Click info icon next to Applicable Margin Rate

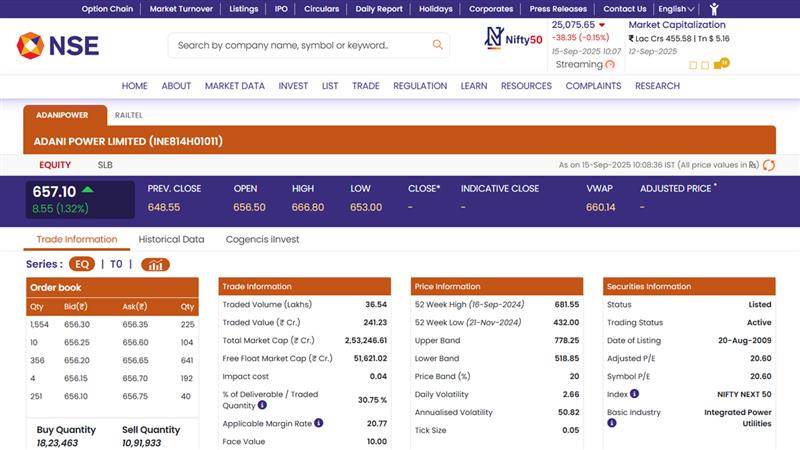point(319,423)
